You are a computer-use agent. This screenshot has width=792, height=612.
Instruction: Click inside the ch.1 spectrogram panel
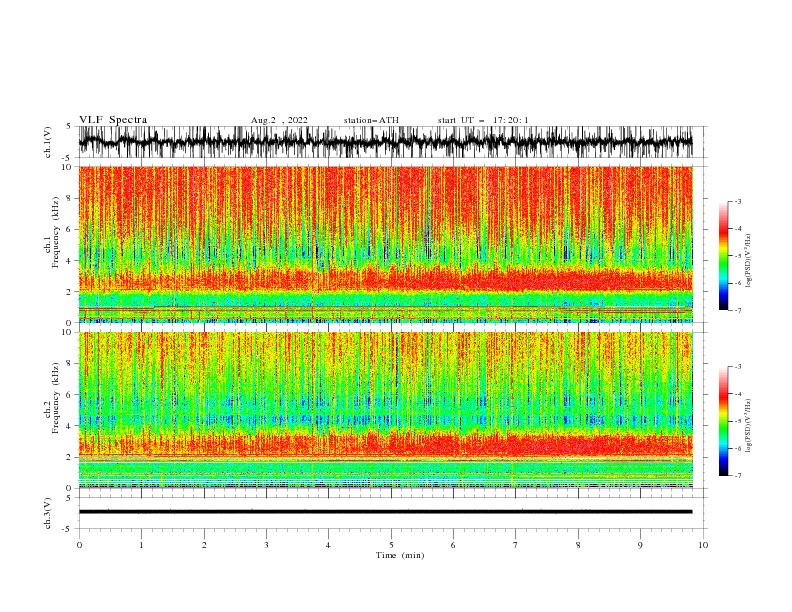tap(386, 244)
